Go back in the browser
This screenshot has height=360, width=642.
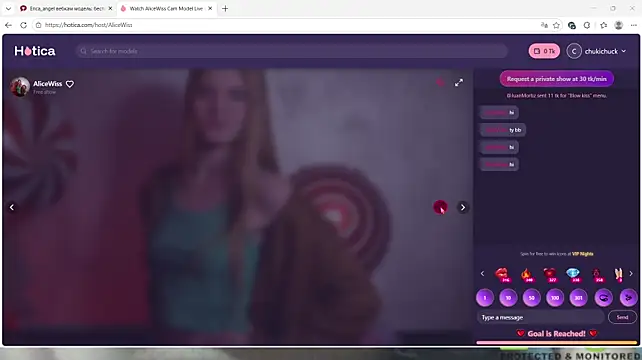pos(8,25)
